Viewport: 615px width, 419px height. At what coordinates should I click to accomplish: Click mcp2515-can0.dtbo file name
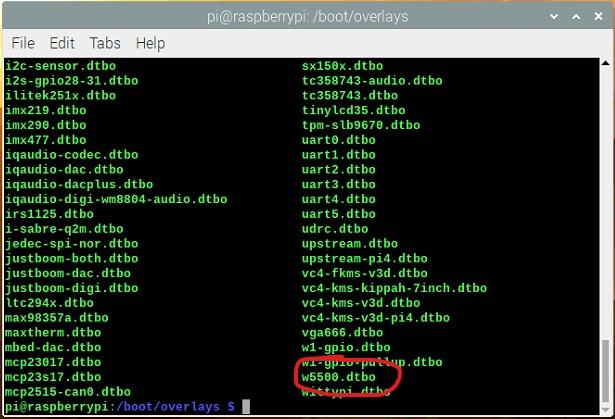[68, 392]
